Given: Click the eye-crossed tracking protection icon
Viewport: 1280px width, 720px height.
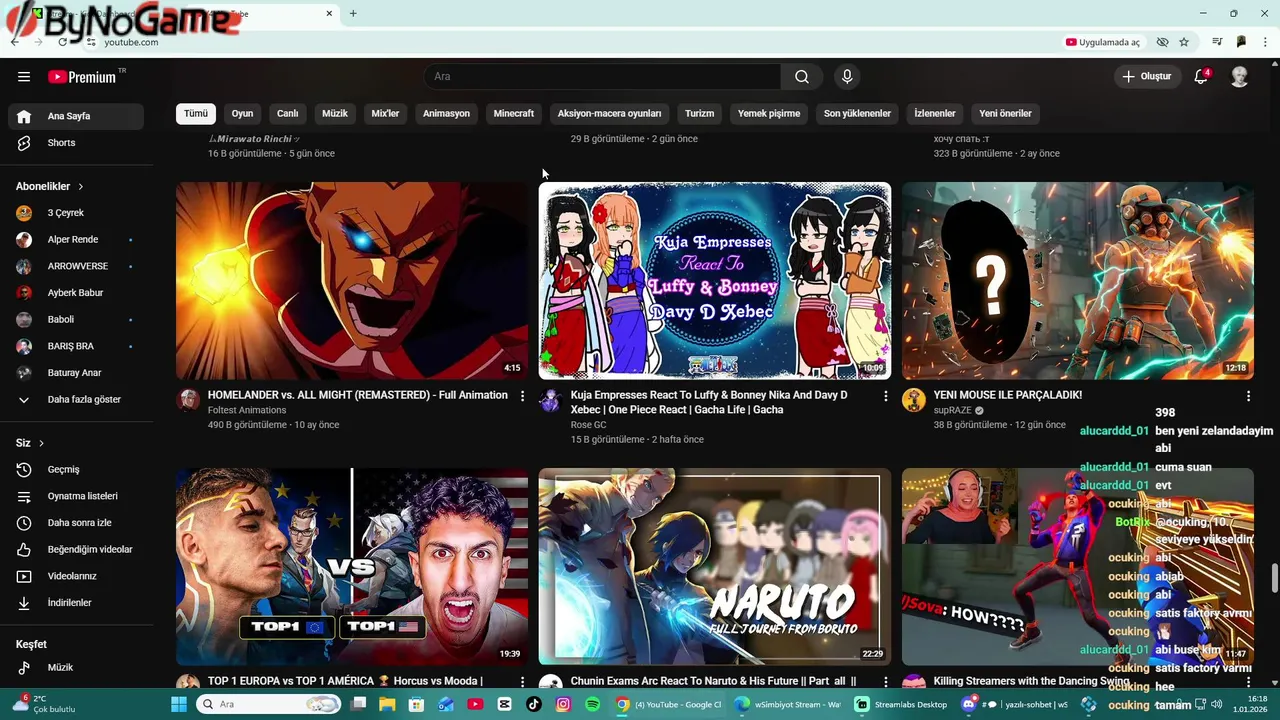Looking at the screenshot, I should point(1162,42).
